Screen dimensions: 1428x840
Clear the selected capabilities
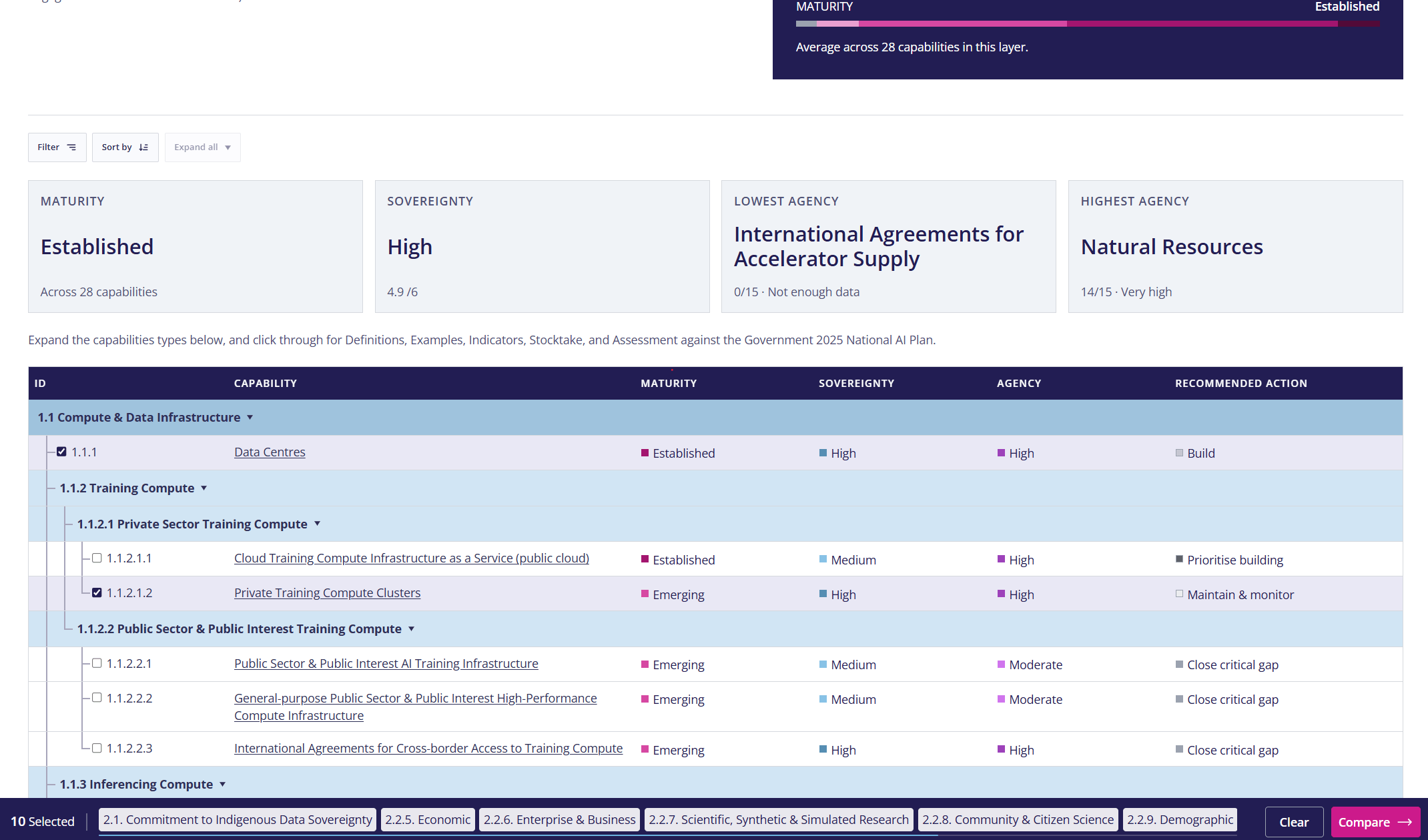1294,822
